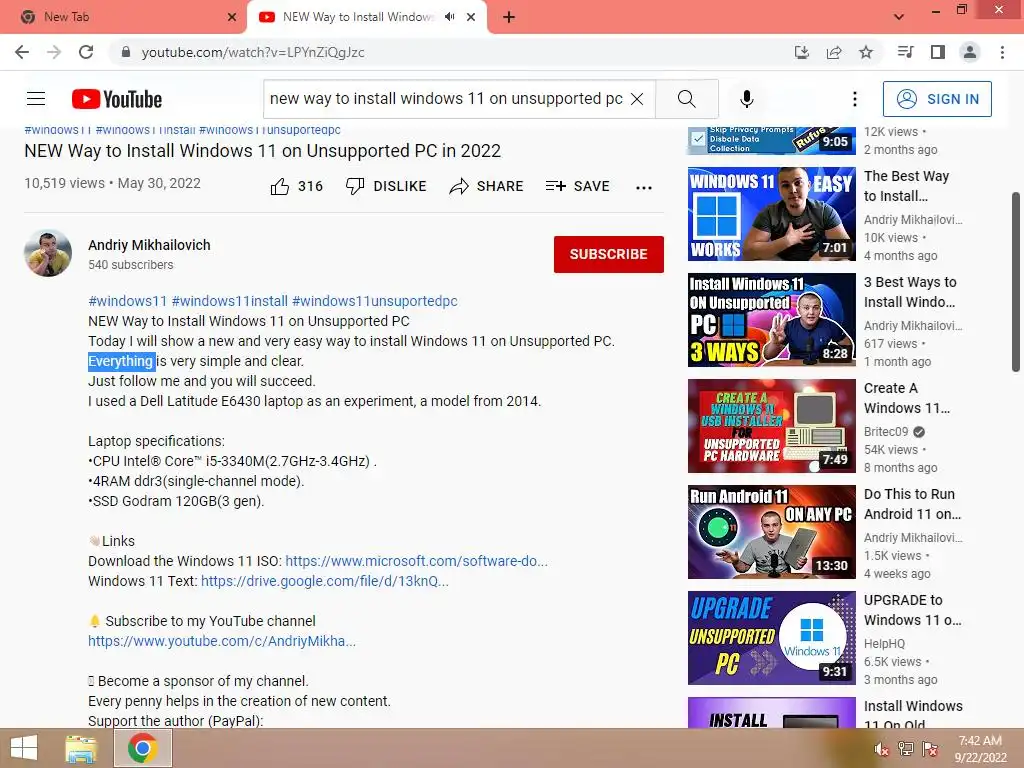The image size is (1024, 768).
Task: Bookmark this page with the star icon
Action: 866,52
